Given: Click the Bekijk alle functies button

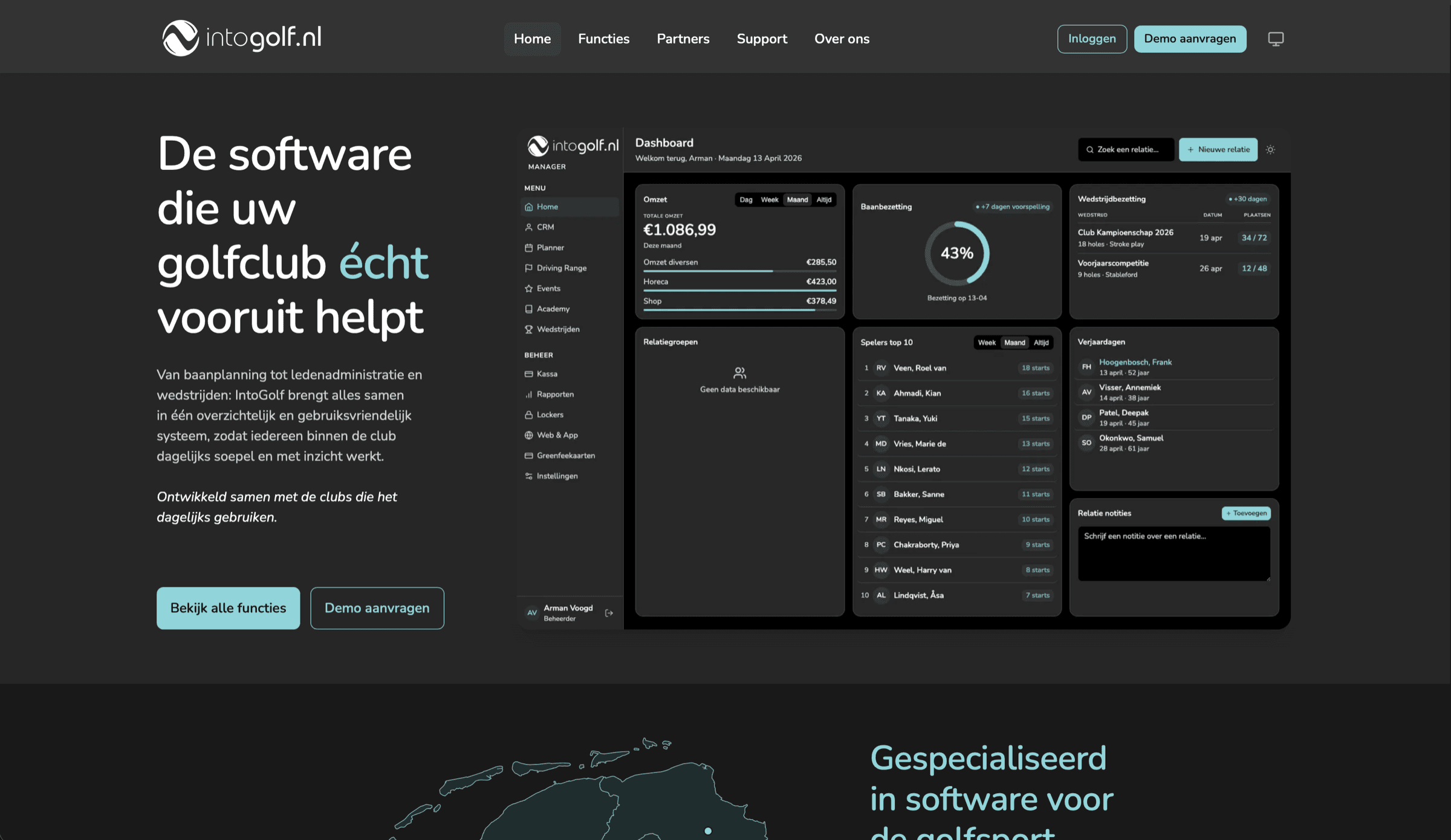Looking at the screenshot, I should point(228,608).
